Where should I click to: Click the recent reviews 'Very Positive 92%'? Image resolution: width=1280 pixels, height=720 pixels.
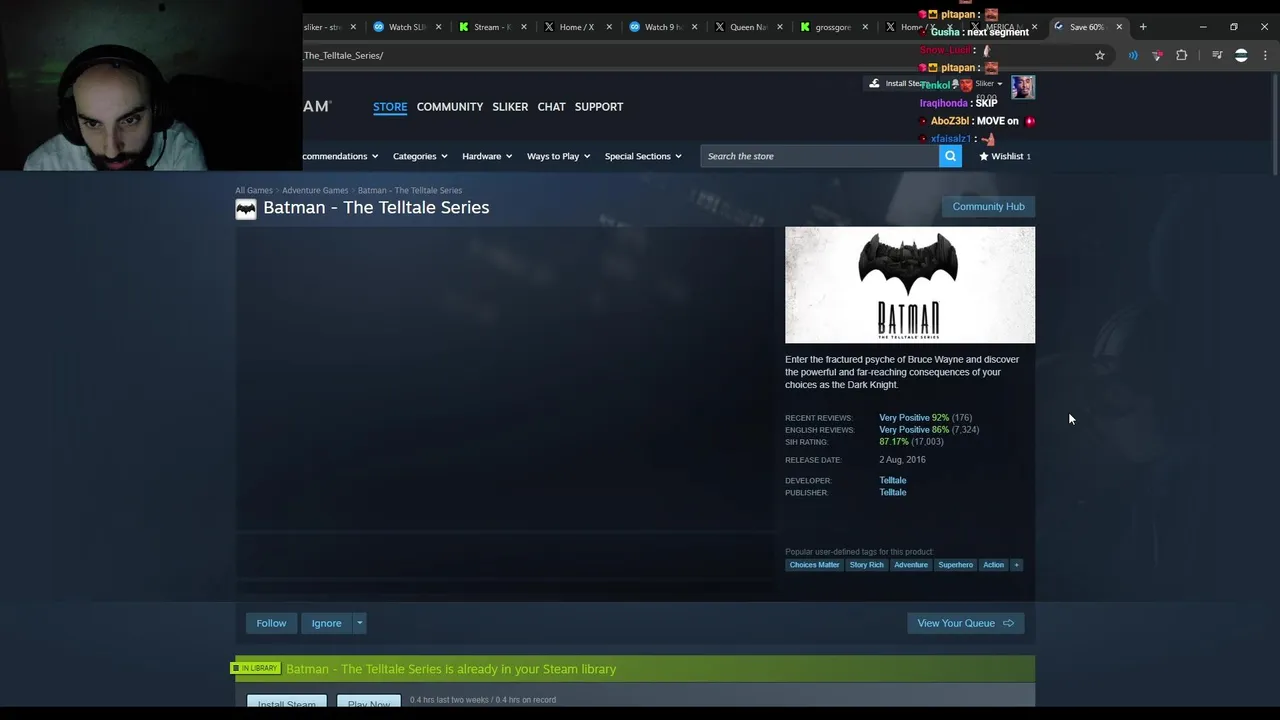click(914, 417)
